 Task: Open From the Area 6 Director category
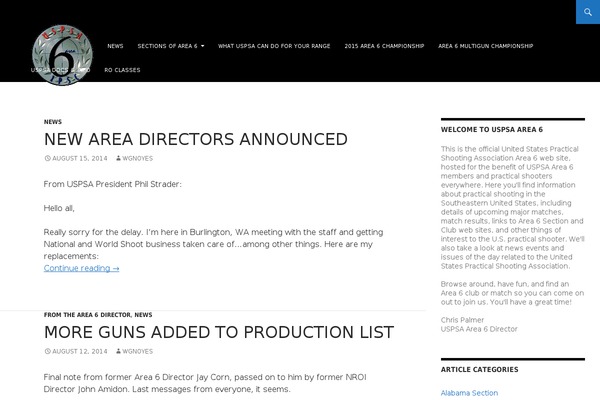click(87, 315)
